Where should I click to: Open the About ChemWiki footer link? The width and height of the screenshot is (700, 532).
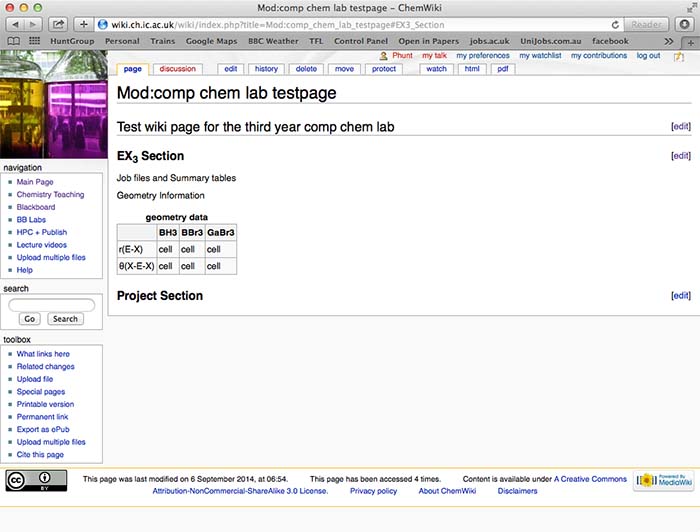tap(447, 491)
